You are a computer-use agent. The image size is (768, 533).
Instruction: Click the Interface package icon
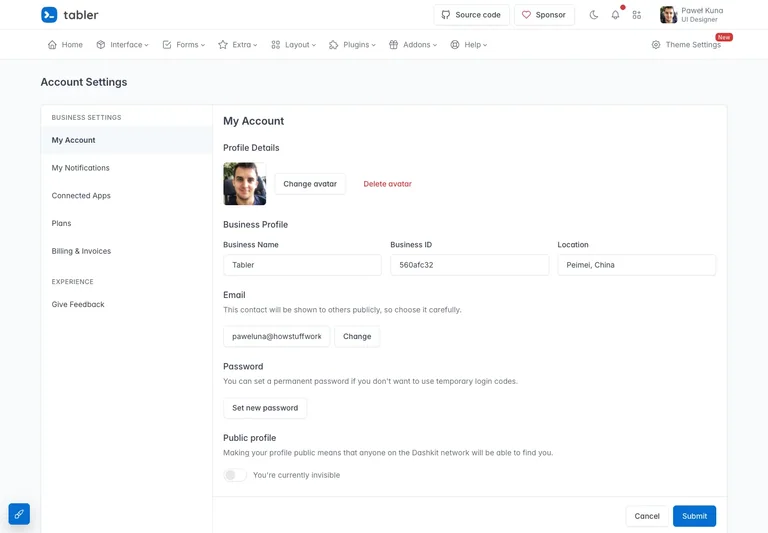(101, 45)
